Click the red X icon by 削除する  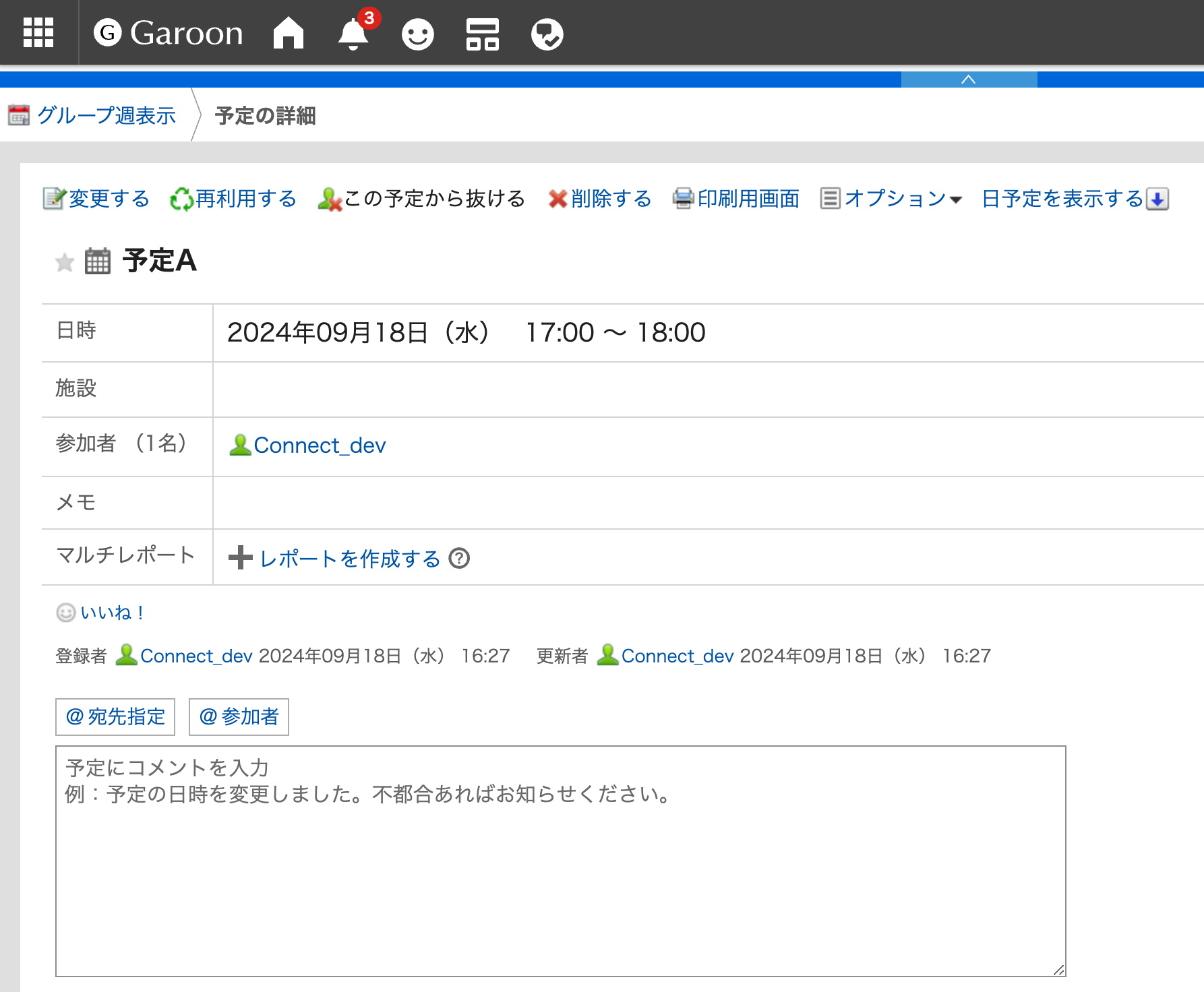pyautogui.click(x=558, y=199)
